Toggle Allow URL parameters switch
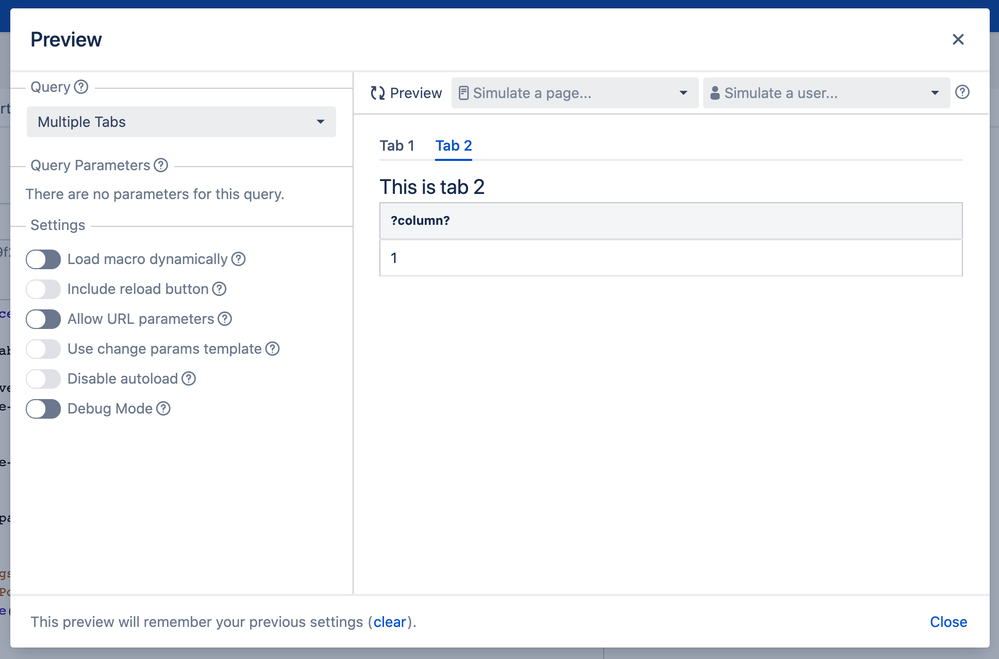The width and height of the screenshot is (999, 659). coord(43,319)
